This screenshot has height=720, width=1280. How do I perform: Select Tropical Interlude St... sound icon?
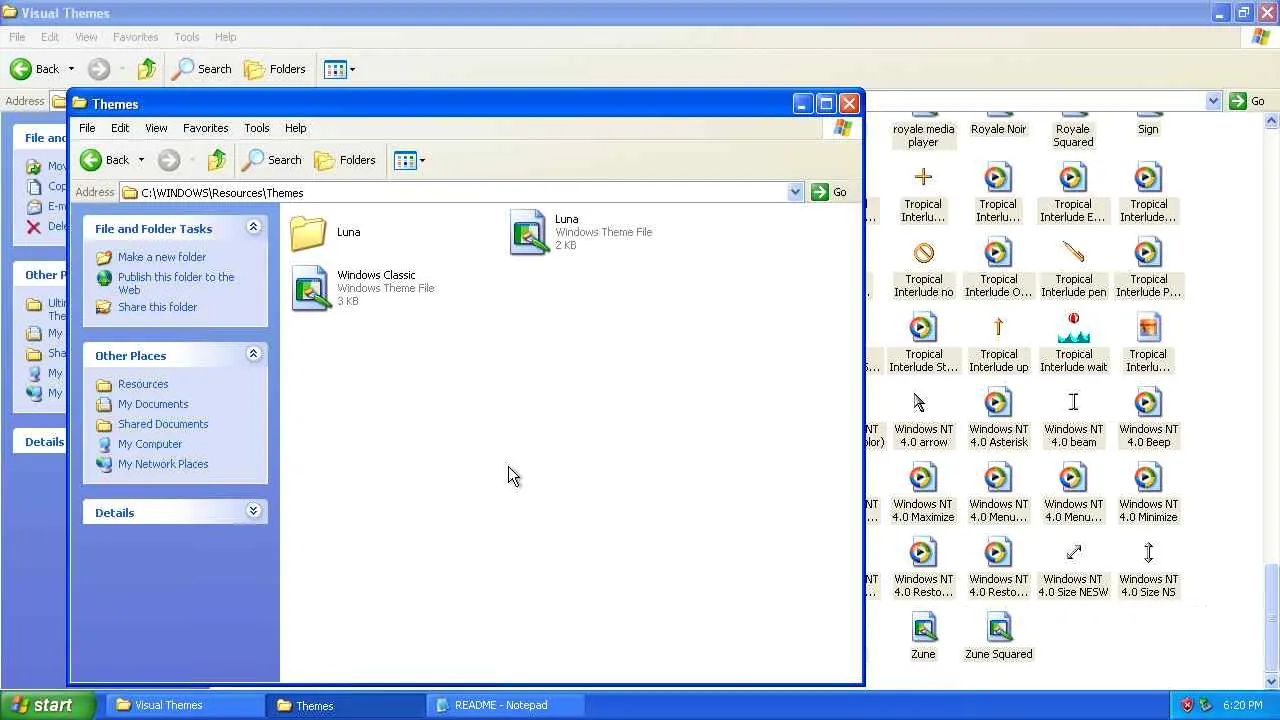pos(923,328)
